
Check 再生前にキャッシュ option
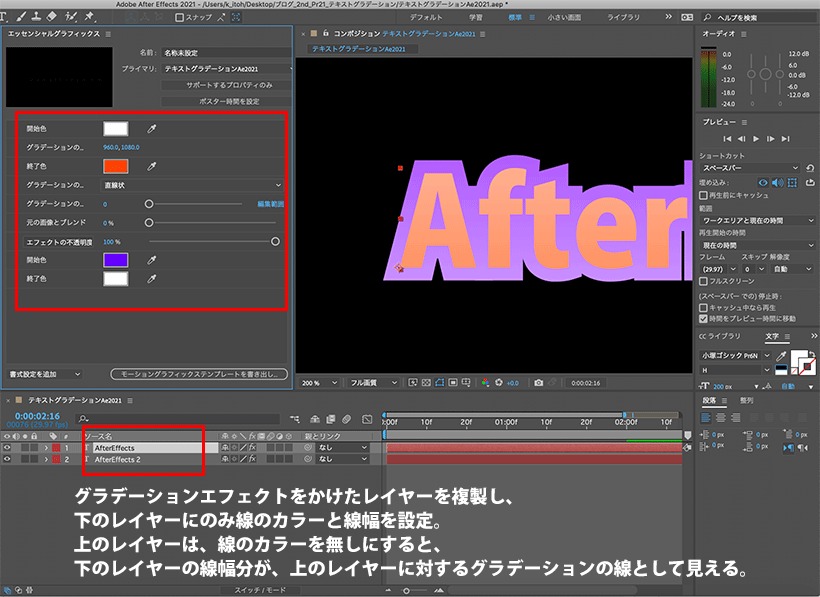[703, 195]
